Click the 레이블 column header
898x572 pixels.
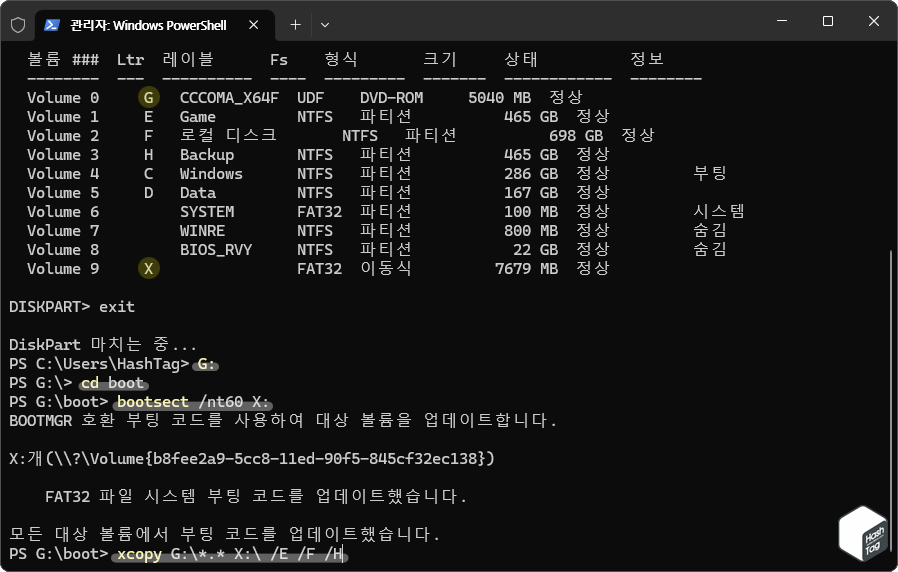(188, 59)
